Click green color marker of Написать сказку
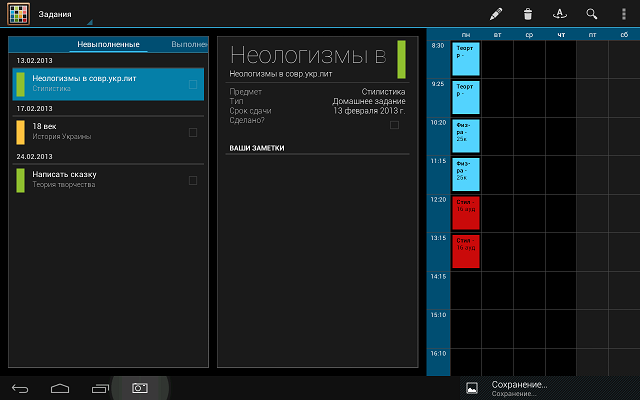Screen dimensions: 640x400 point(20,180)
